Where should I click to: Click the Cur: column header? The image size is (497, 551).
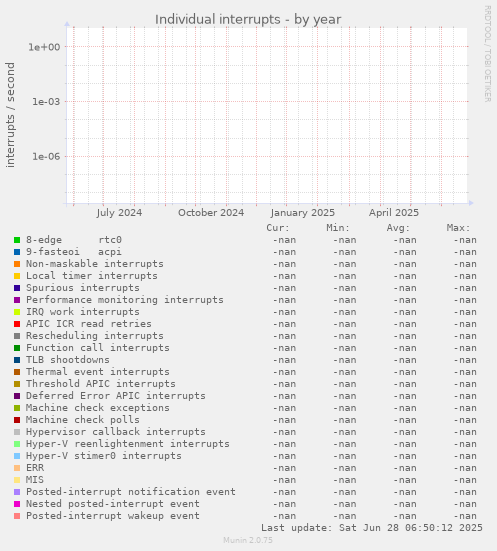point(278,228)
